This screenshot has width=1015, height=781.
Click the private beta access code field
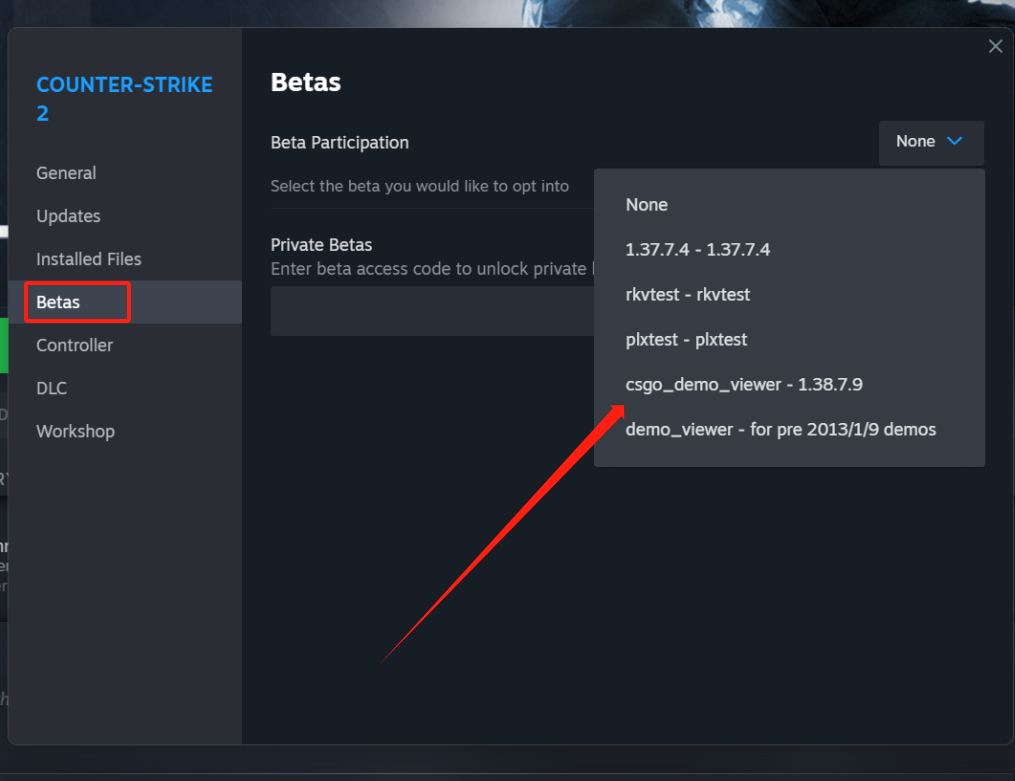coord(431,312)
